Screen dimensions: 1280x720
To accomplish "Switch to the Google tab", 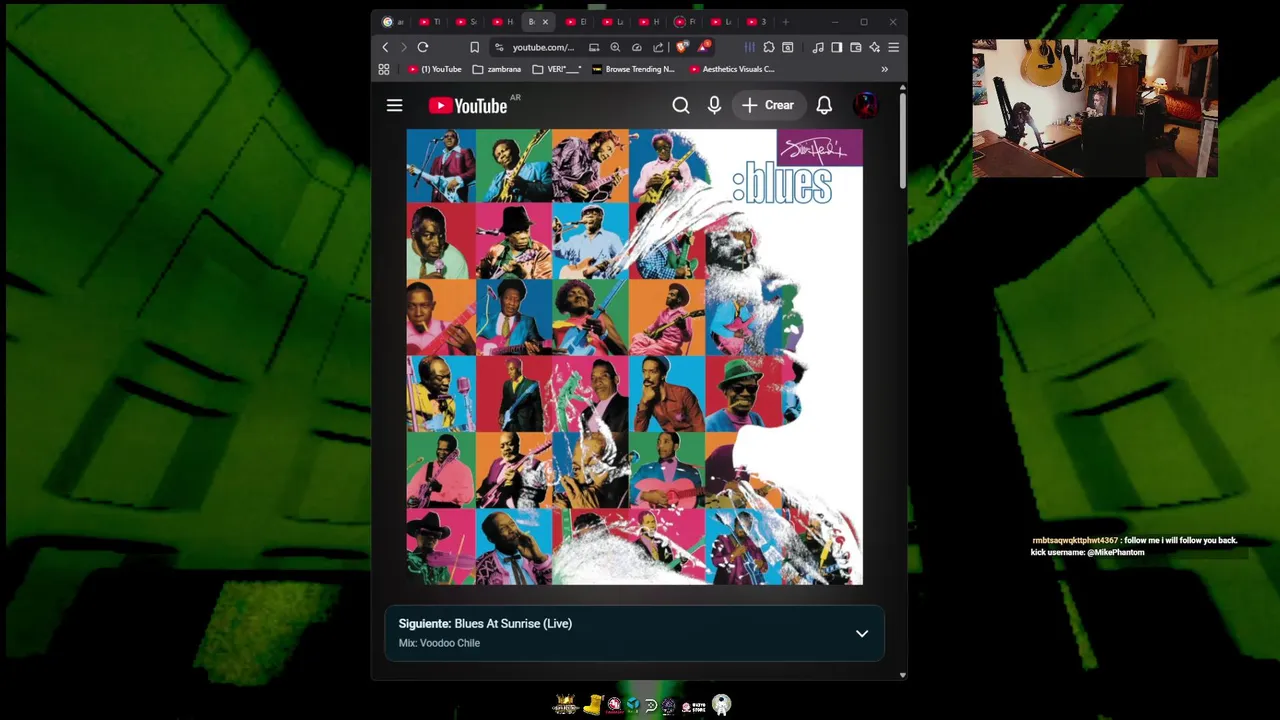I will (x=392, y=22).
